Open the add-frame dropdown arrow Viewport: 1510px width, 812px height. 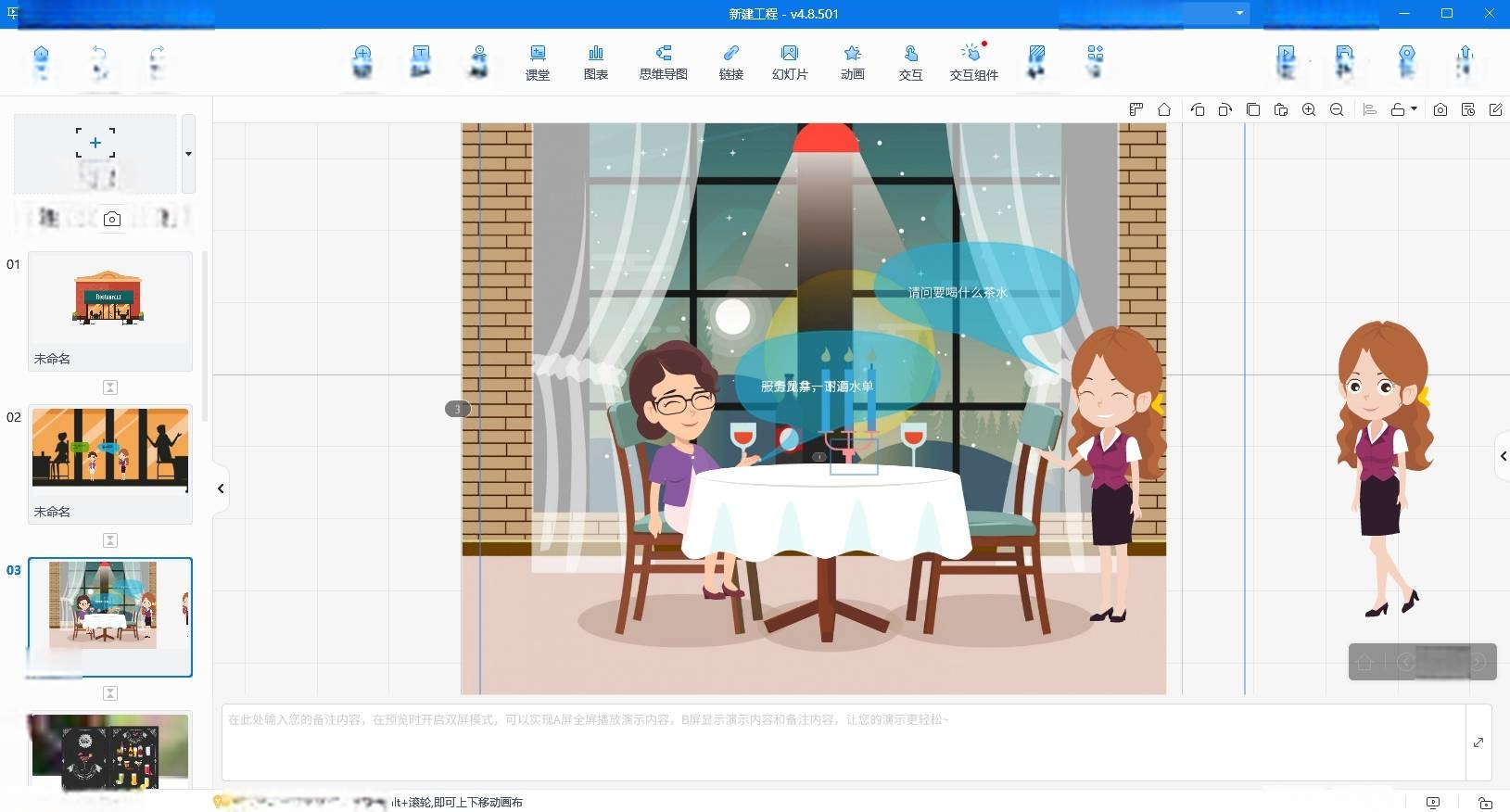pyautogui.click(x=188, y=154)
